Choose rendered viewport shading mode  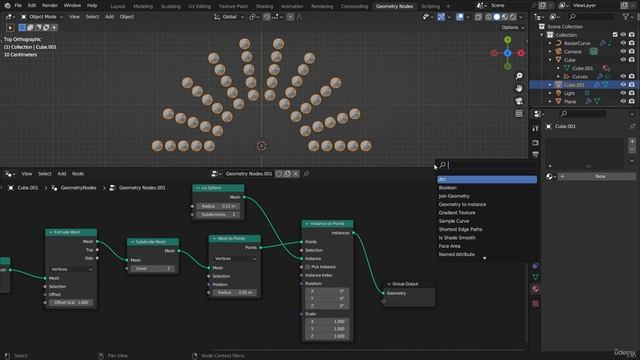(x=513, y=17)
